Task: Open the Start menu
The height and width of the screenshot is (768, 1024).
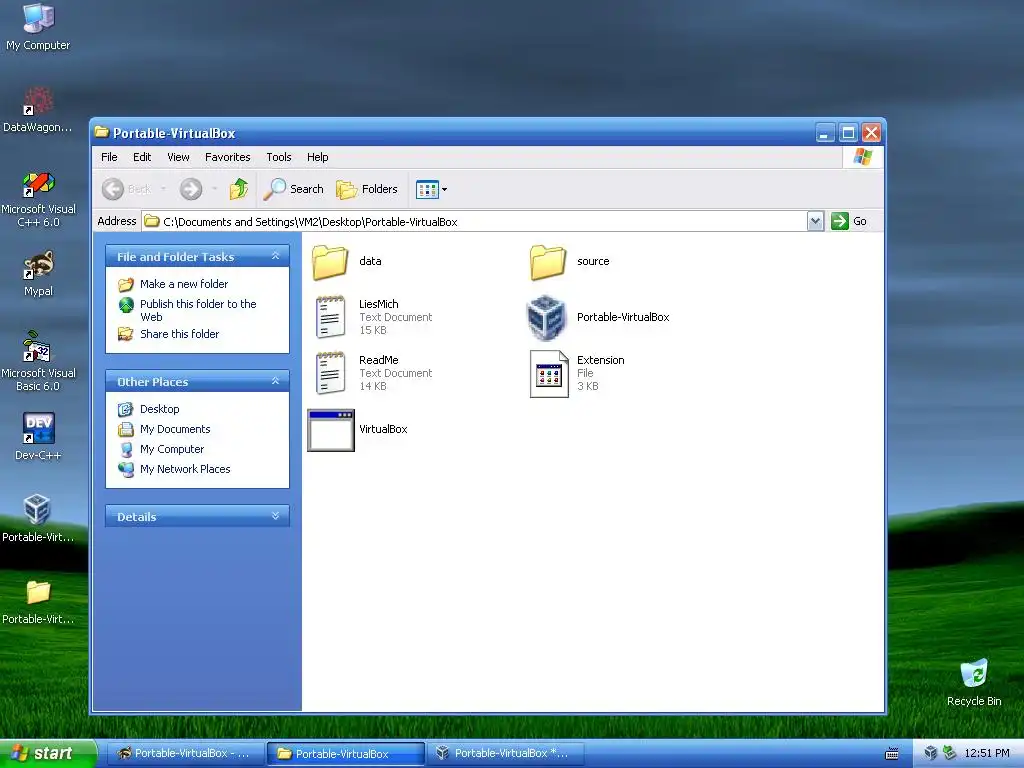Action: click(x=48, y=753)
